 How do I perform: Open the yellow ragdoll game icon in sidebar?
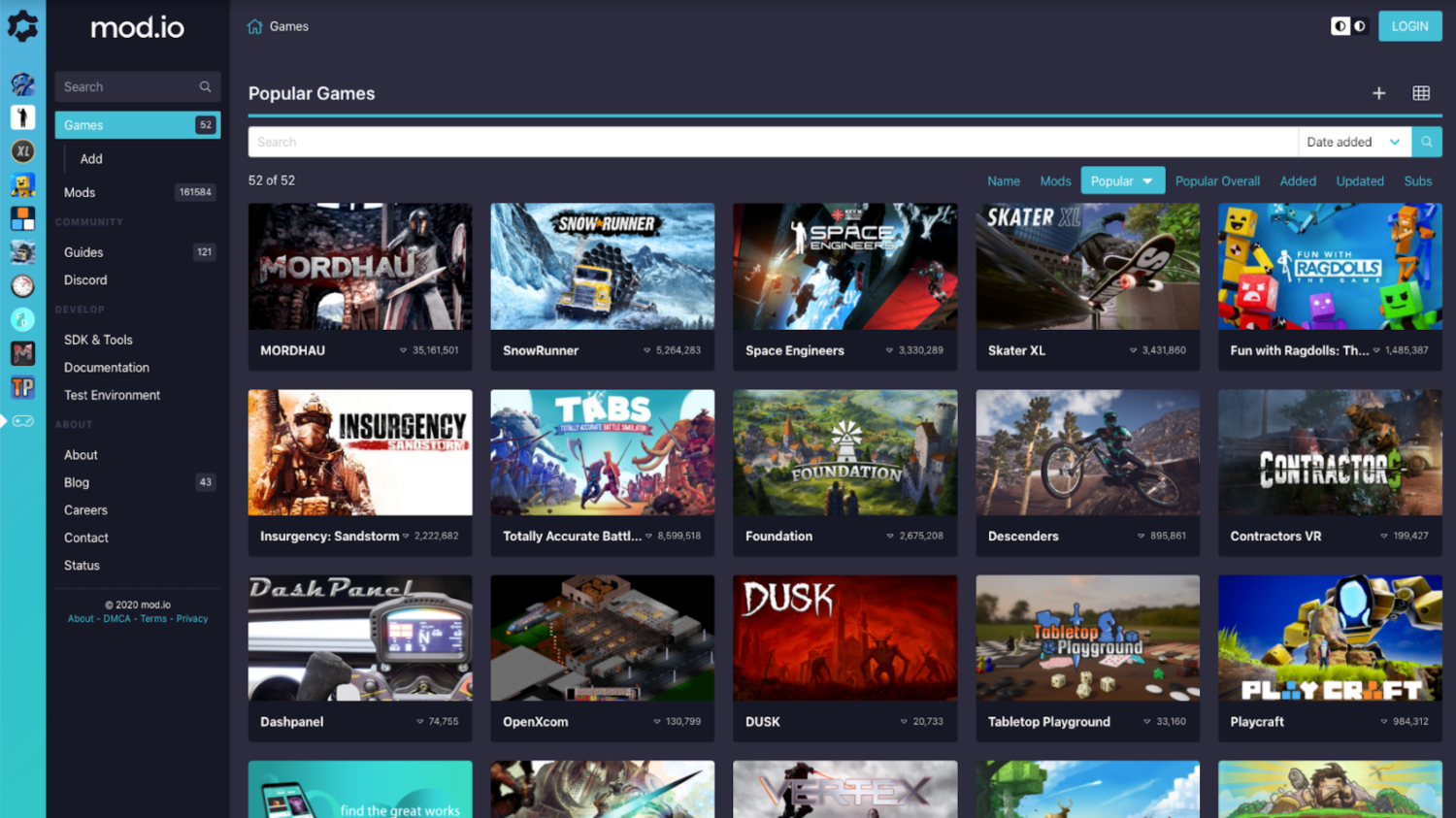22,184
